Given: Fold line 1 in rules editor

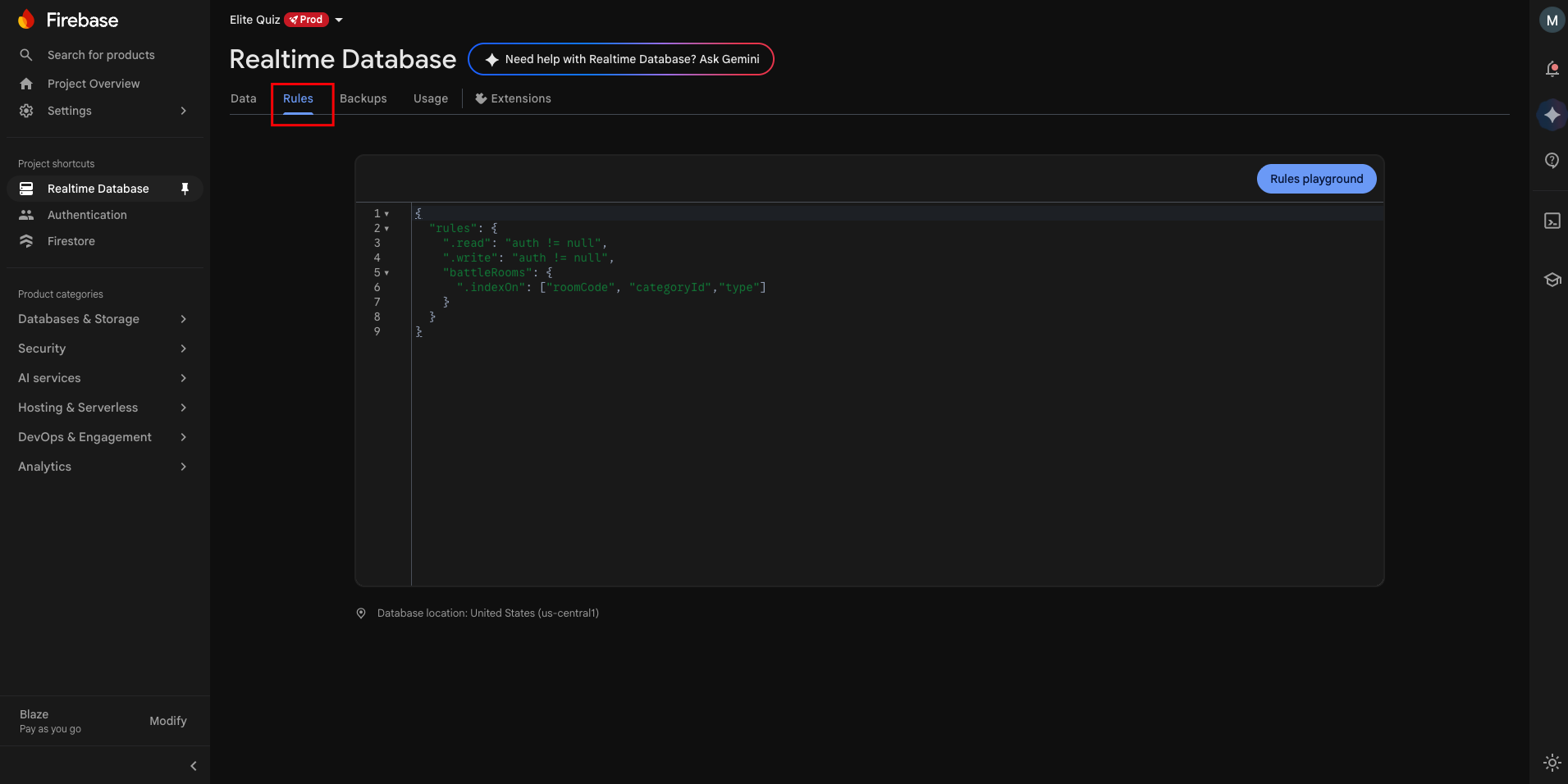Looking at the screenshot, I should (386, 214).
